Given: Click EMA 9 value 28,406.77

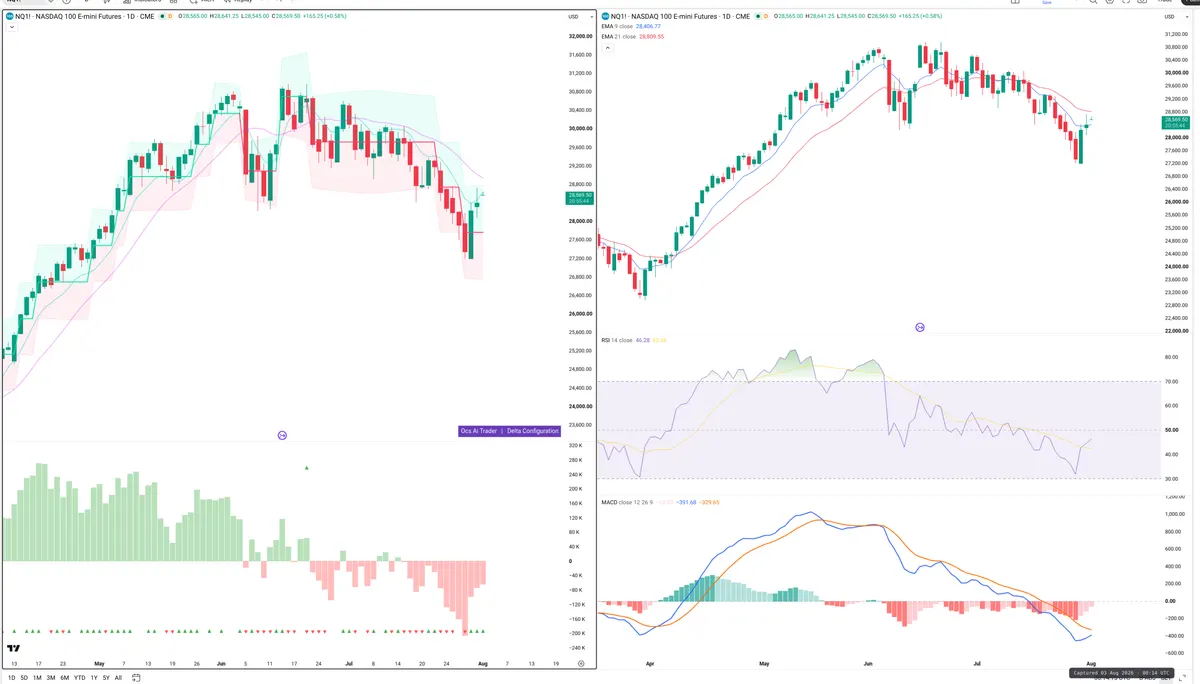Looking at the screenshot, I should [x=648, y=26].
